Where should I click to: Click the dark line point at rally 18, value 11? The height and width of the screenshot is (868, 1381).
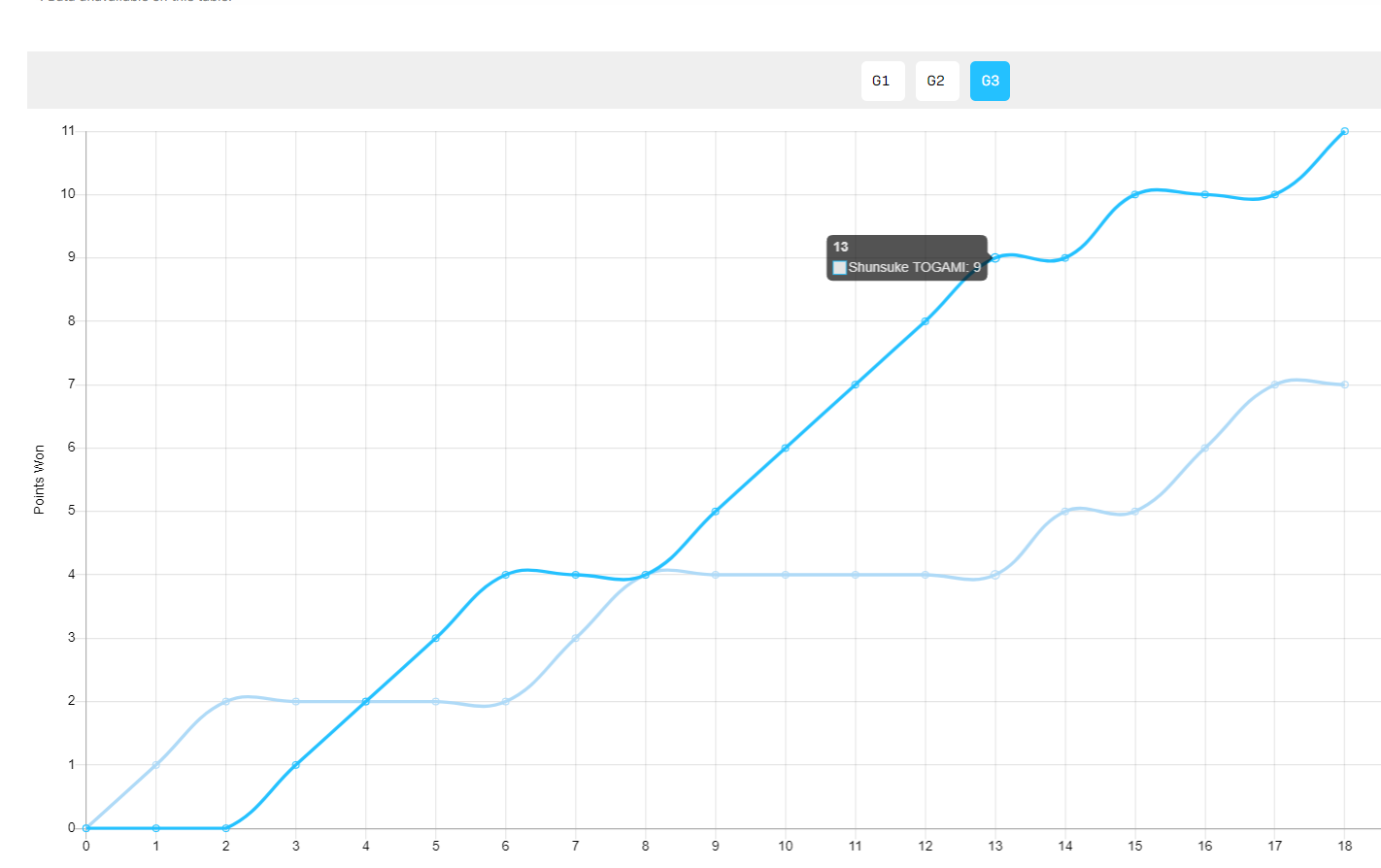coord(1344,131)
